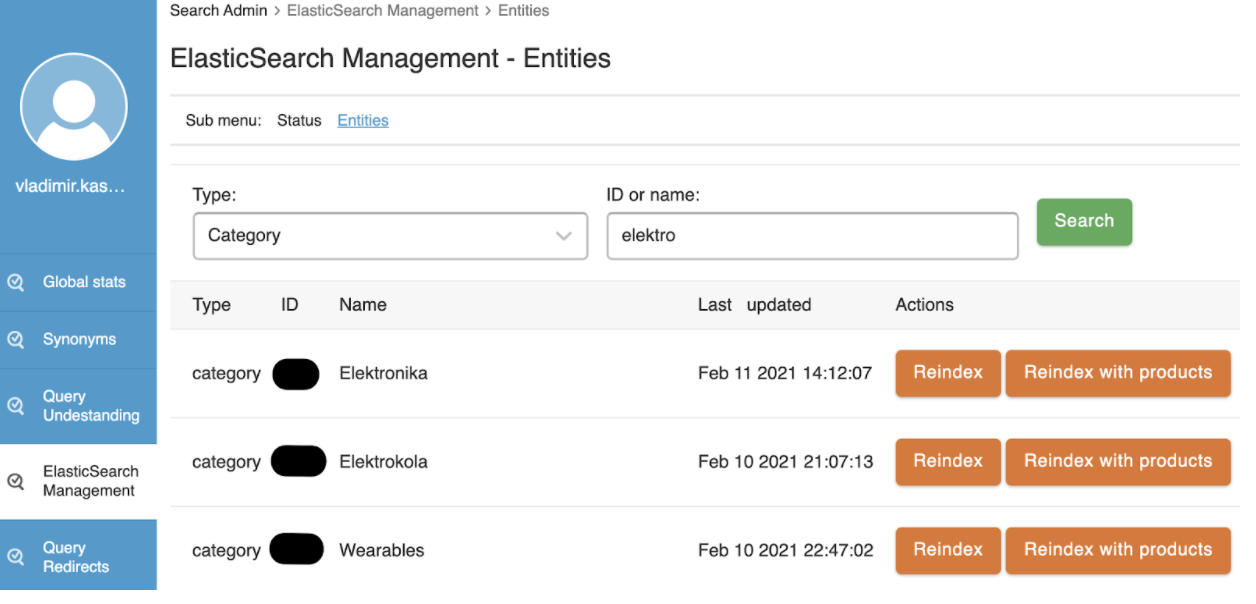Reindex the Elektrokola category

(948, 462)
